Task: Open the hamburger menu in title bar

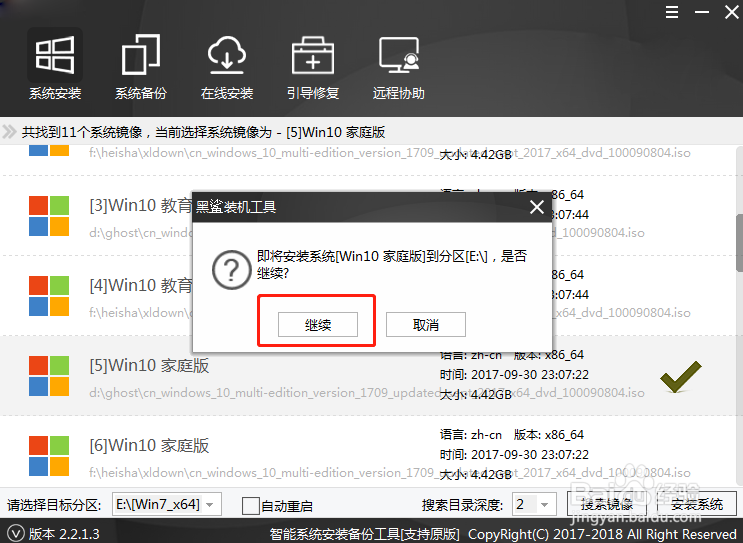Action: pyautogui.click(x=671, y=12)
